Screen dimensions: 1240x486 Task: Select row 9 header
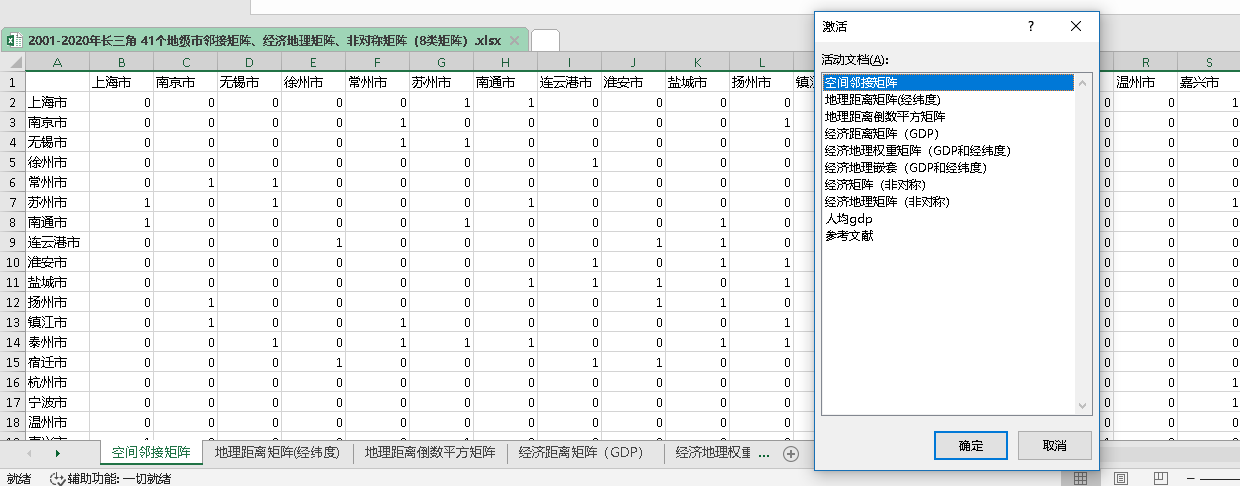pyautogui.click(x=13, y=242)
